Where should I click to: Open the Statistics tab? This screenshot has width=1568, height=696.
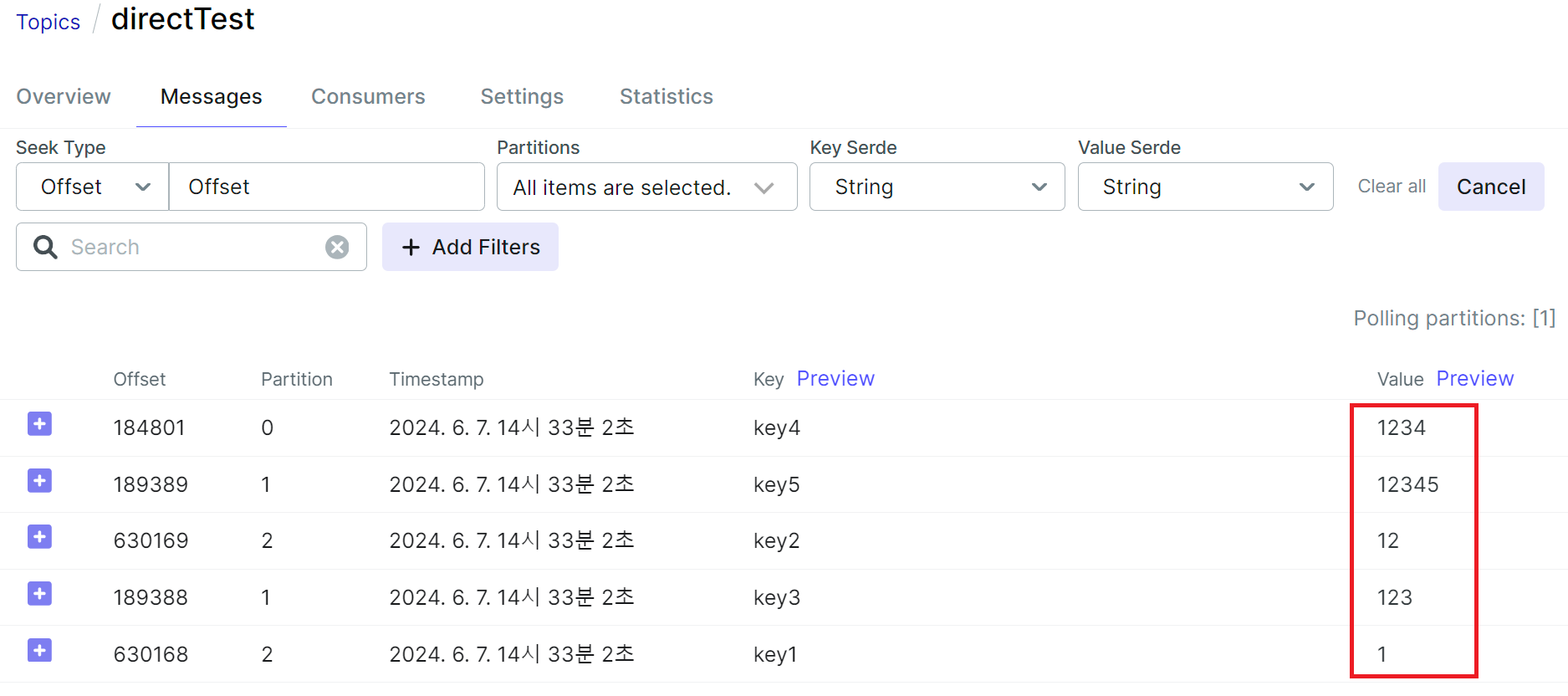pos(666,97)
